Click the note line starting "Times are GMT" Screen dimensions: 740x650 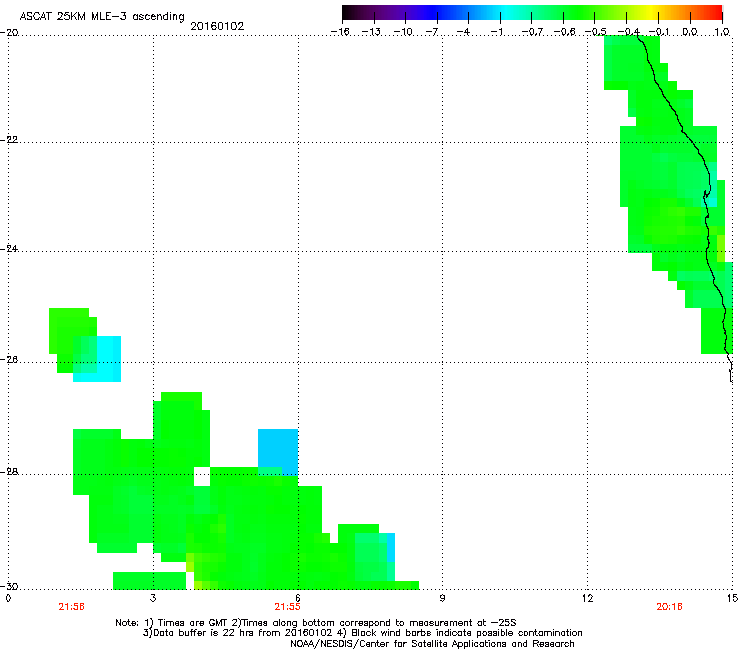pos(316,623)
